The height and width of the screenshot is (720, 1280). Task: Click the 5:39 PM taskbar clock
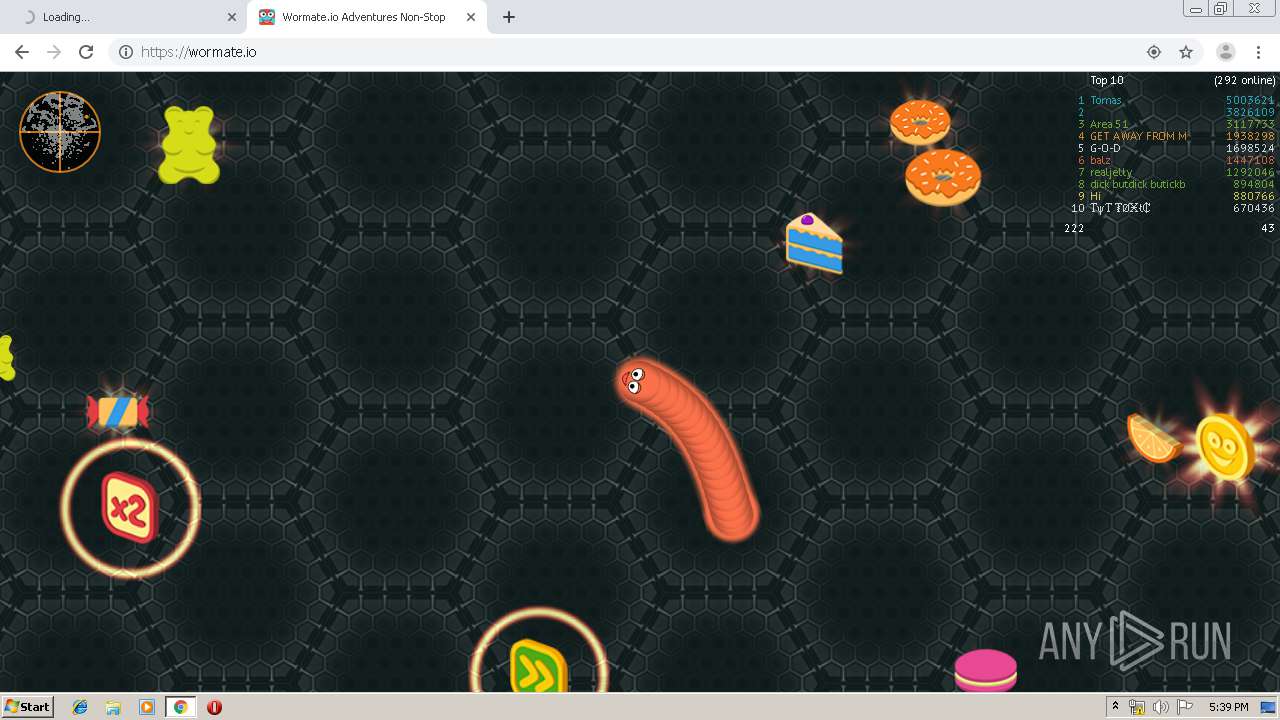point(1229,707)
